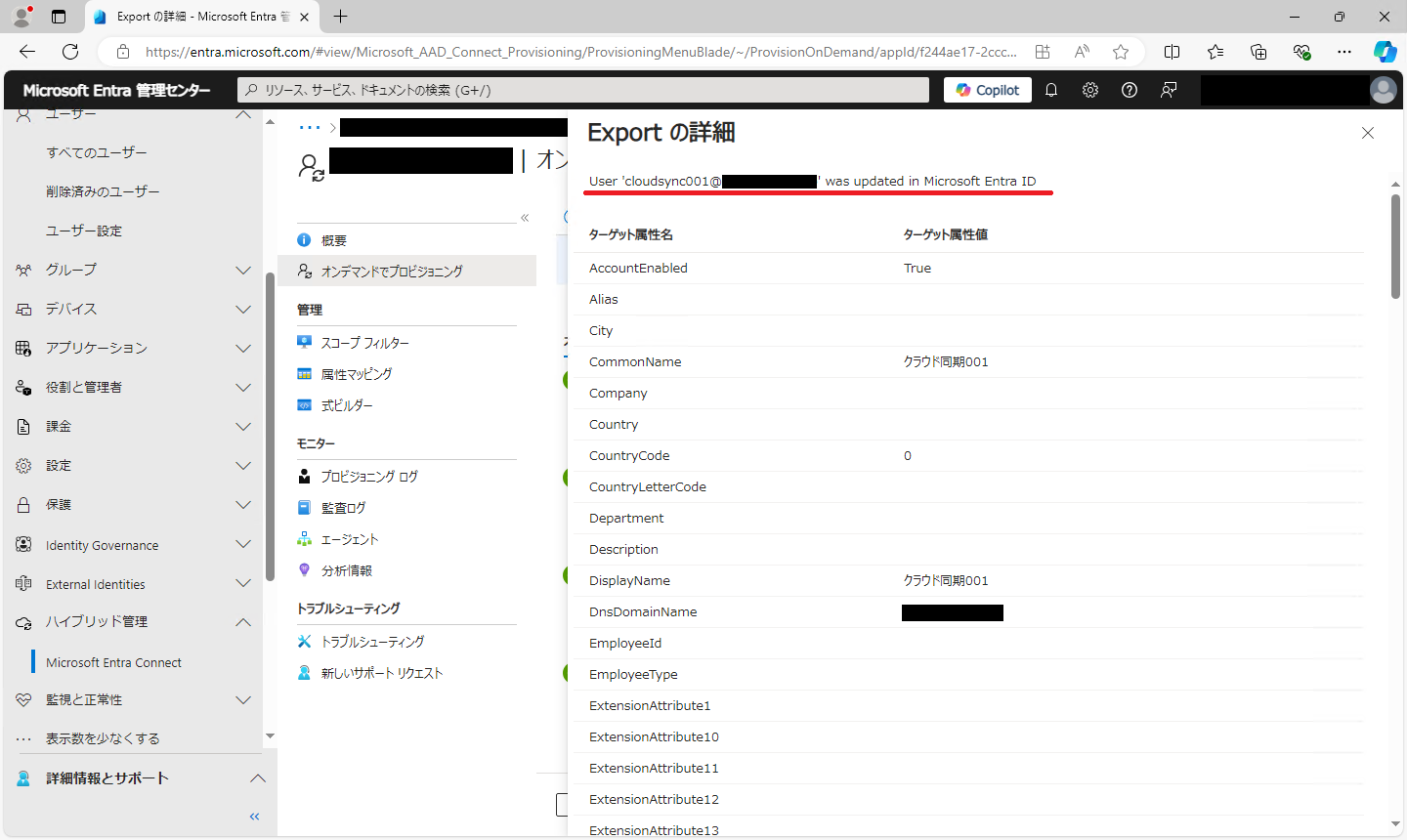Collapse the 詳細情報とサポート section
1407x840 pixels.
tap(258, 778)
